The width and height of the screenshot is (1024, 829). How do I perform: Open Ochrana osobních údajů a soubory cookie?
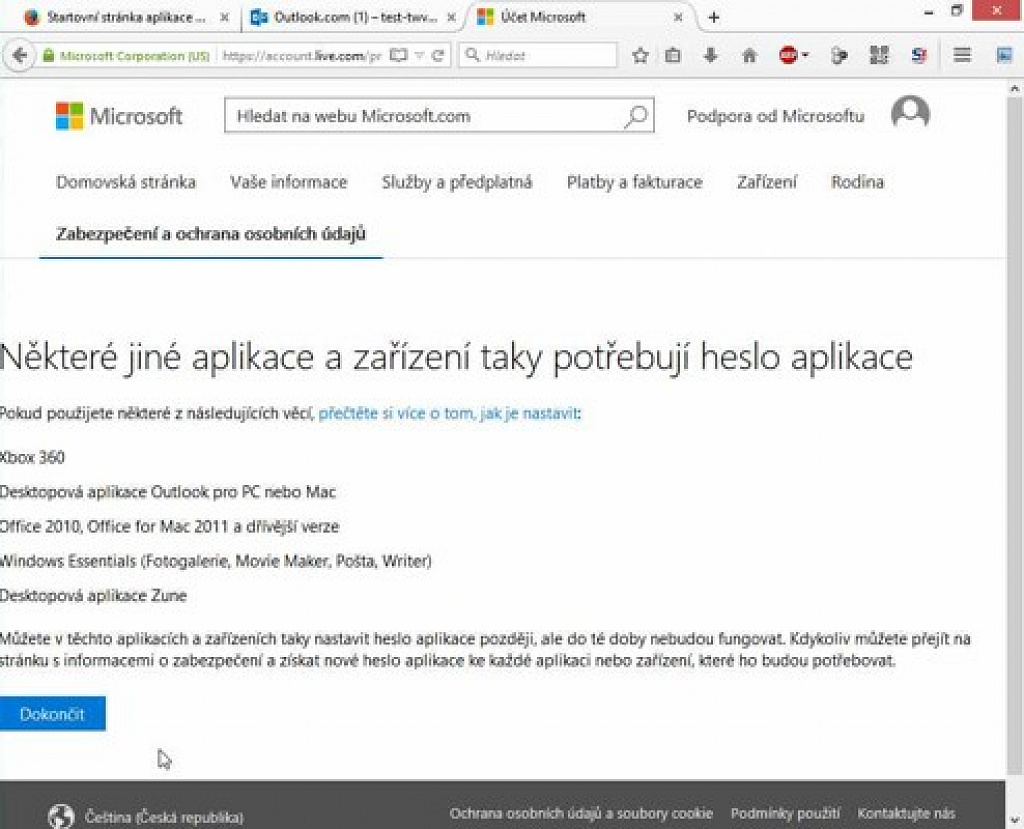(581, 813)
